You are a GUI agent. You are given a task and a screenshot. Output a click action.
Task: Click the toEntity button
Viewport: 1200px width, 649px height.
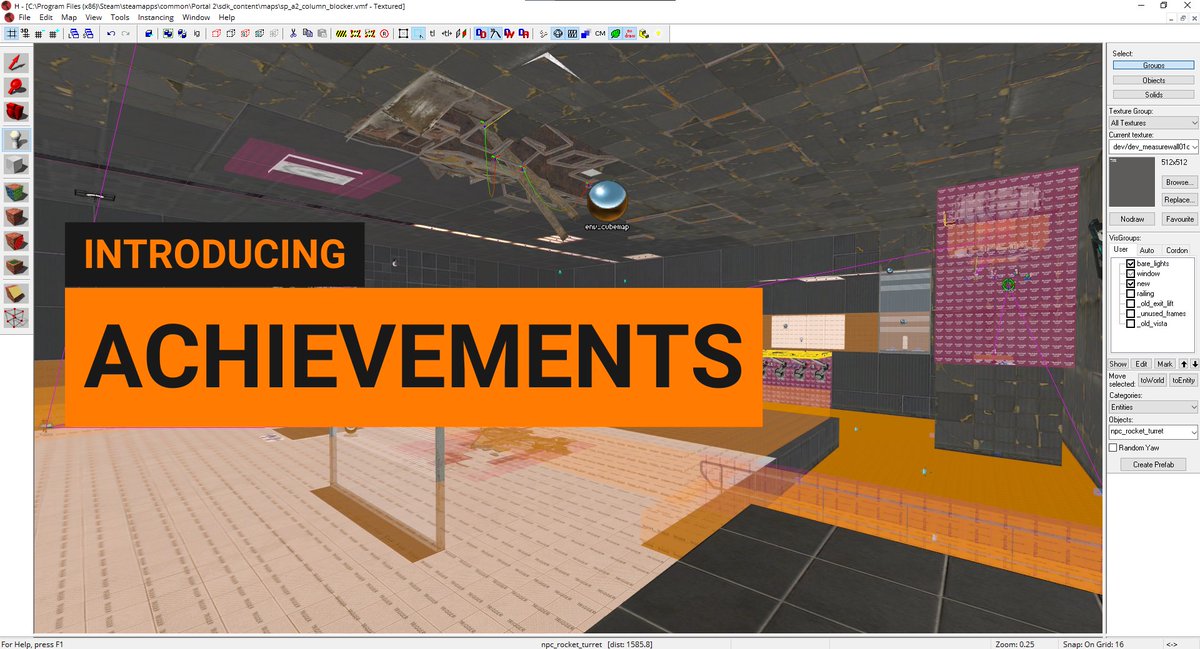[x=1183, y=381]
